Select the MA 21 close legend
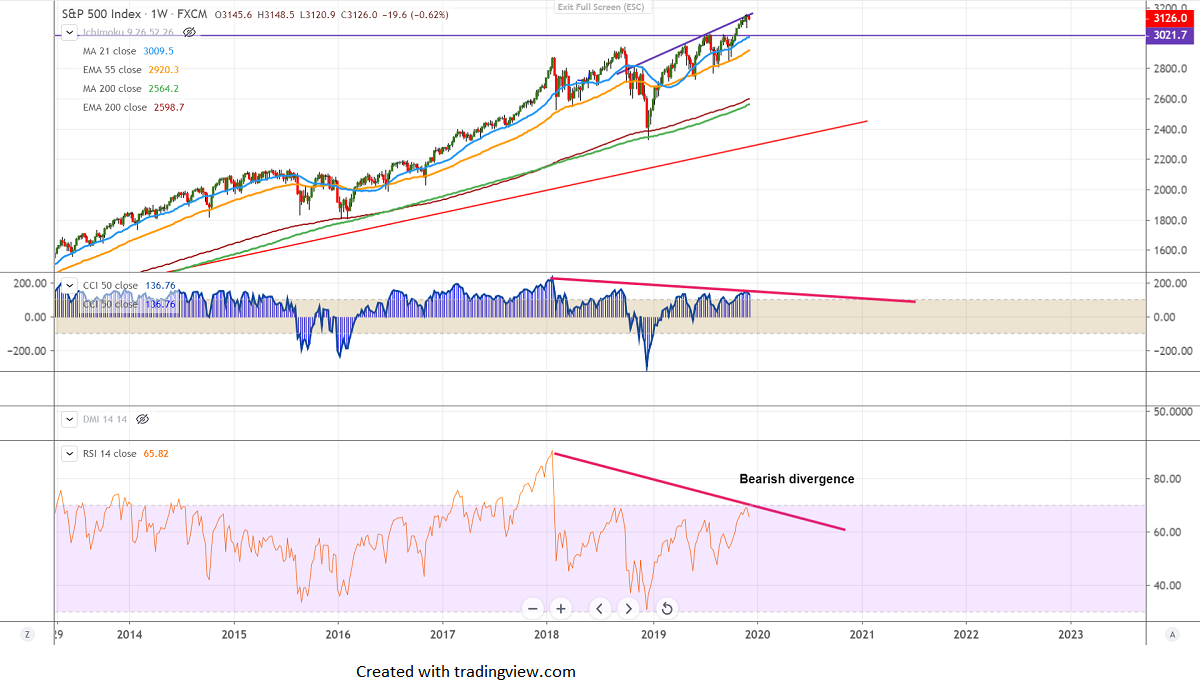The height and width of the screenshot is (693, 1200). point(128,50)
